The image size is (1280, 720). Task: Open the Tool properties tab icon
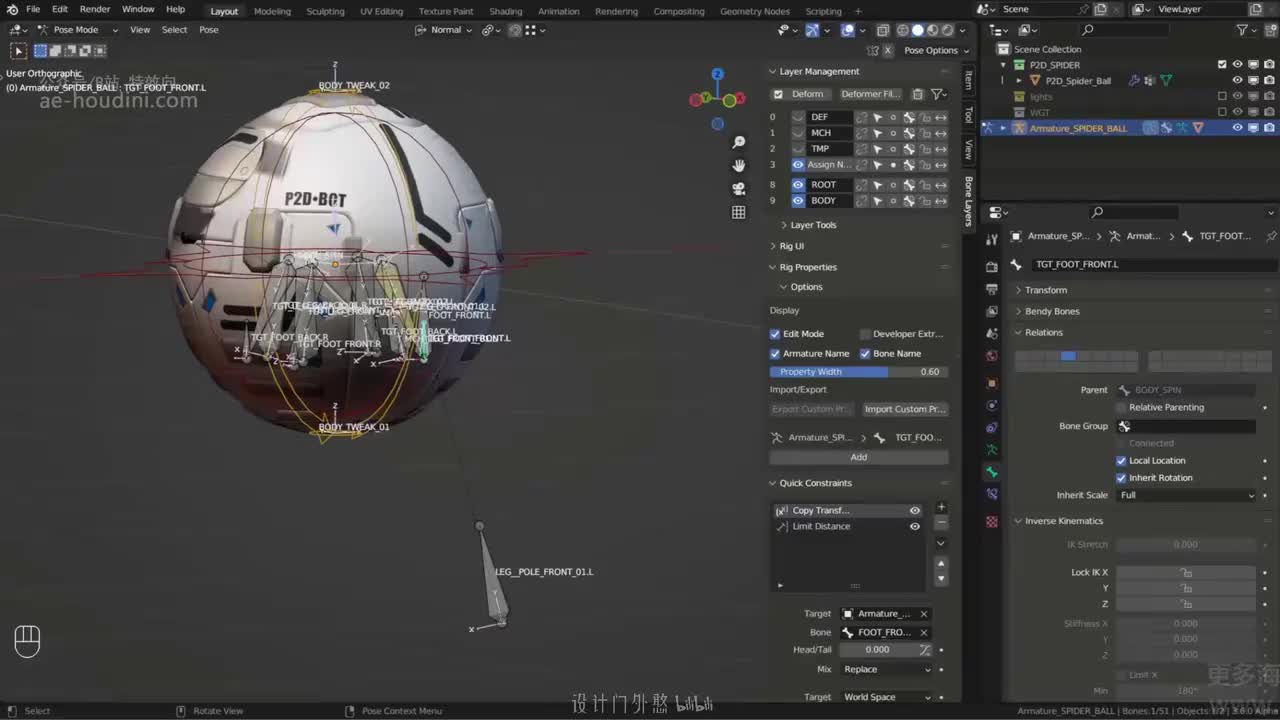(x=992, y=239)
